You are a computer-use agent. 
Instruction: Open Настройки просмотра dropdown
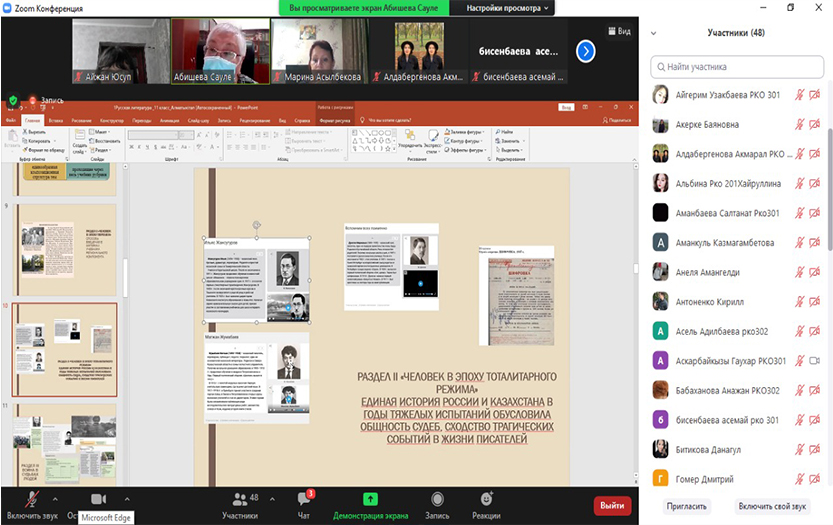[507, 8]
